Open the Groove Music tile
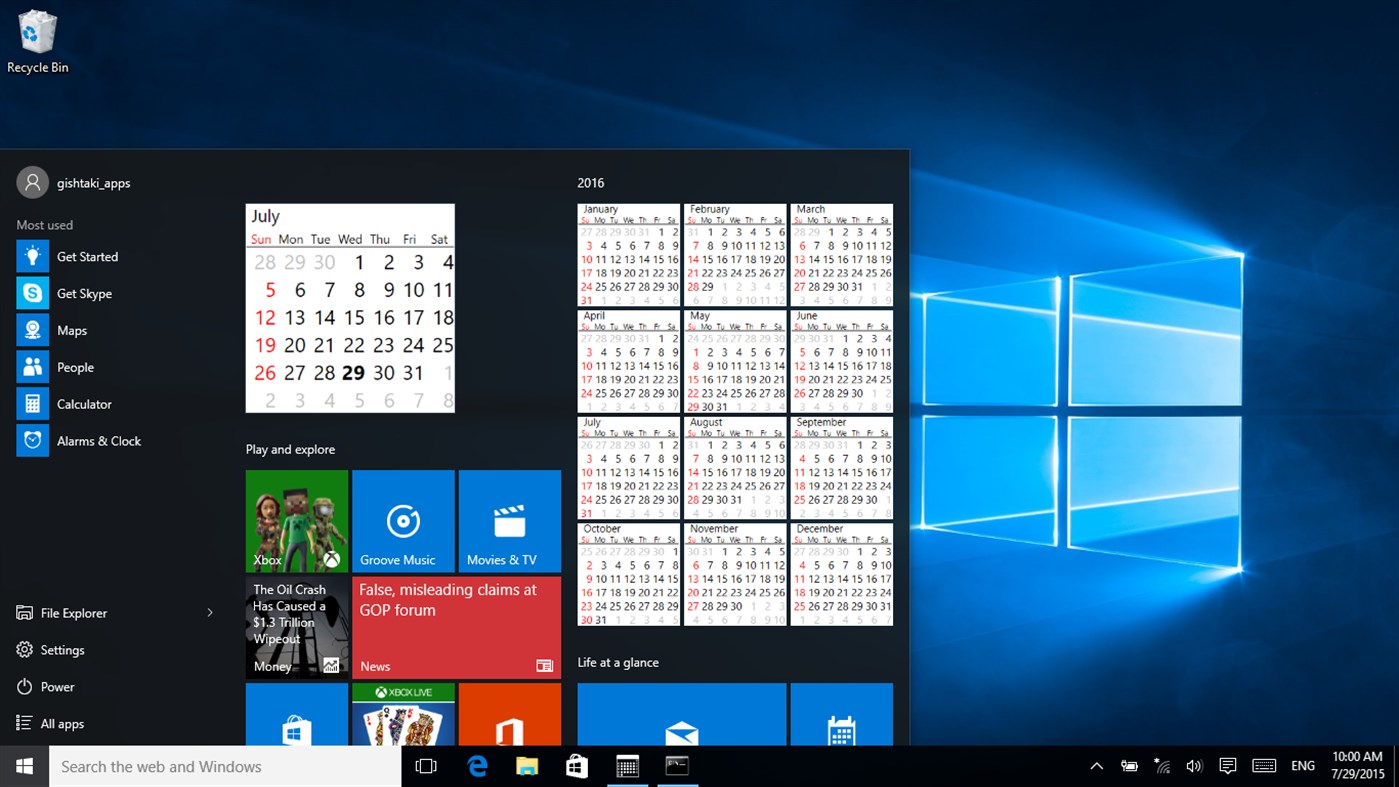Screen dimensions: 1399x787 coord(403,520)
